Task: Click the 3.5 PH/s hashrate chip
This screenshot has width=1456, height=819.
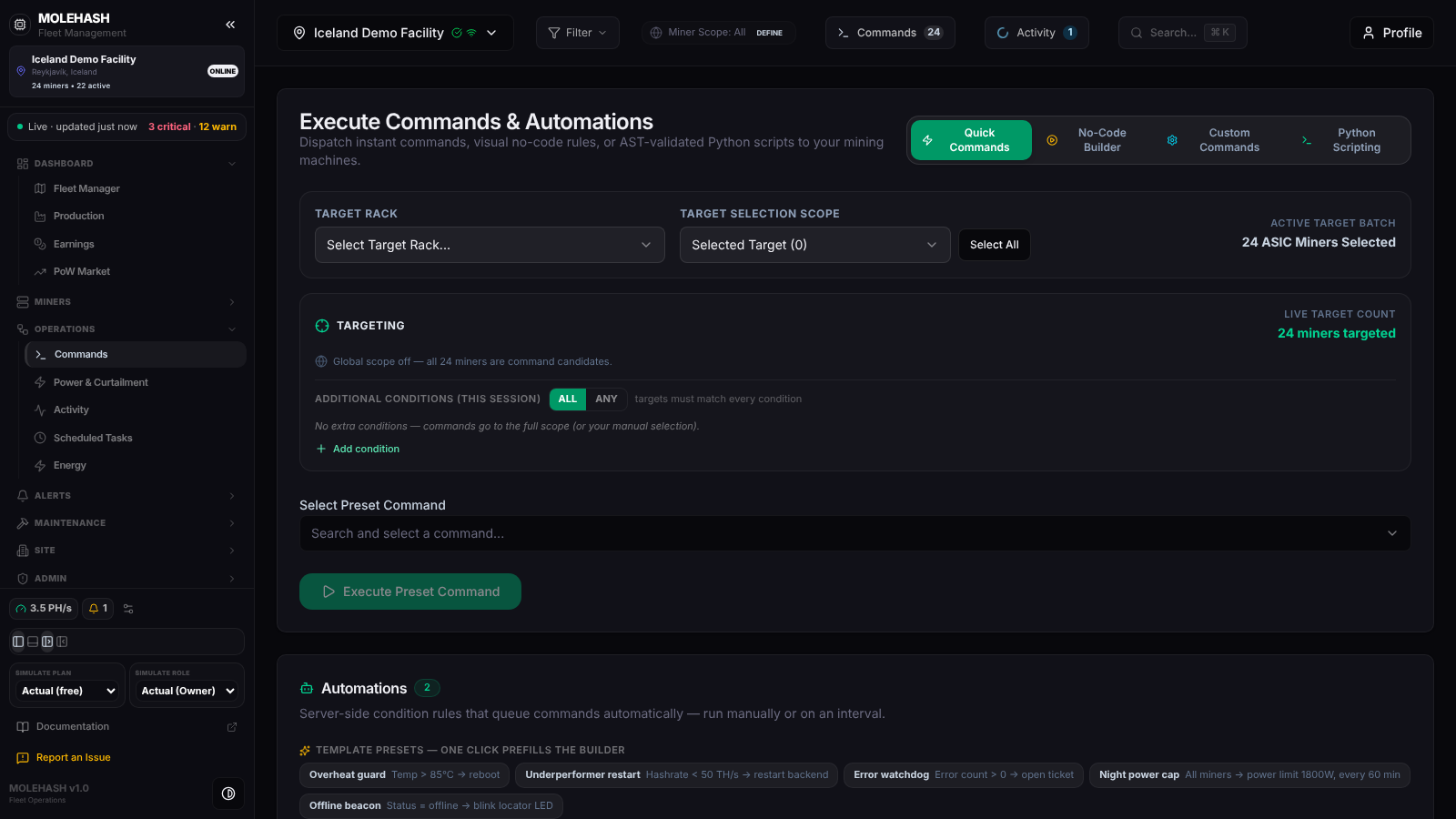Action: pos(44,608)
